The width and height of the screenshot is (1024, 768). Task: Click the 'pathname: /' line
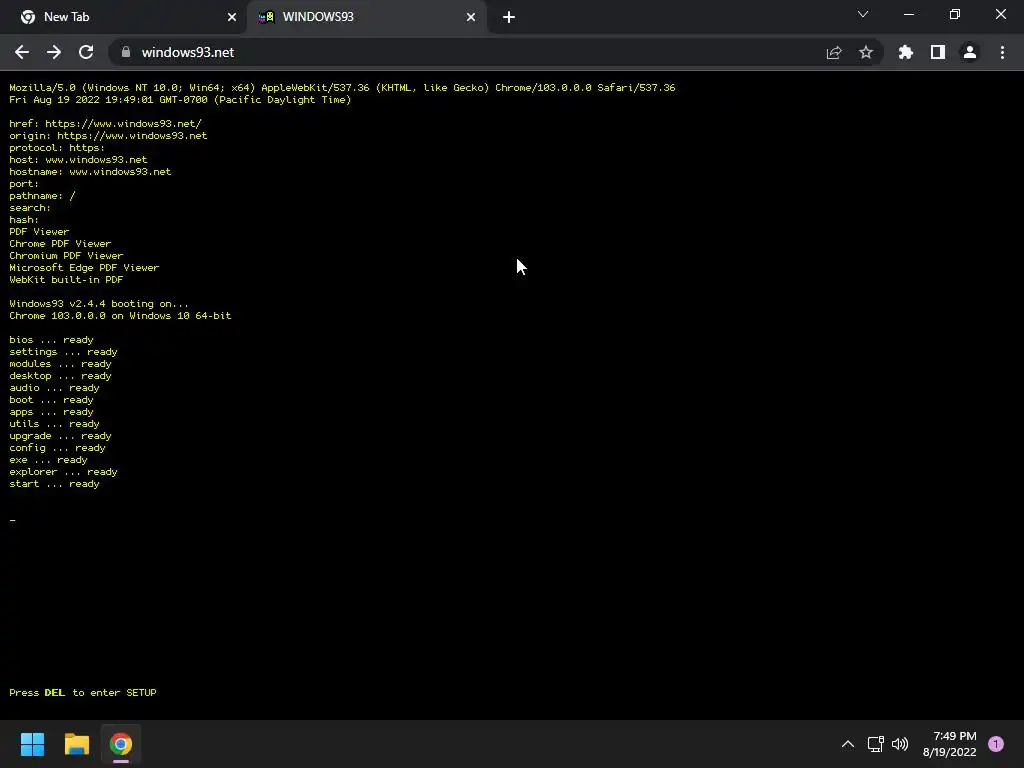click(42, 196)
